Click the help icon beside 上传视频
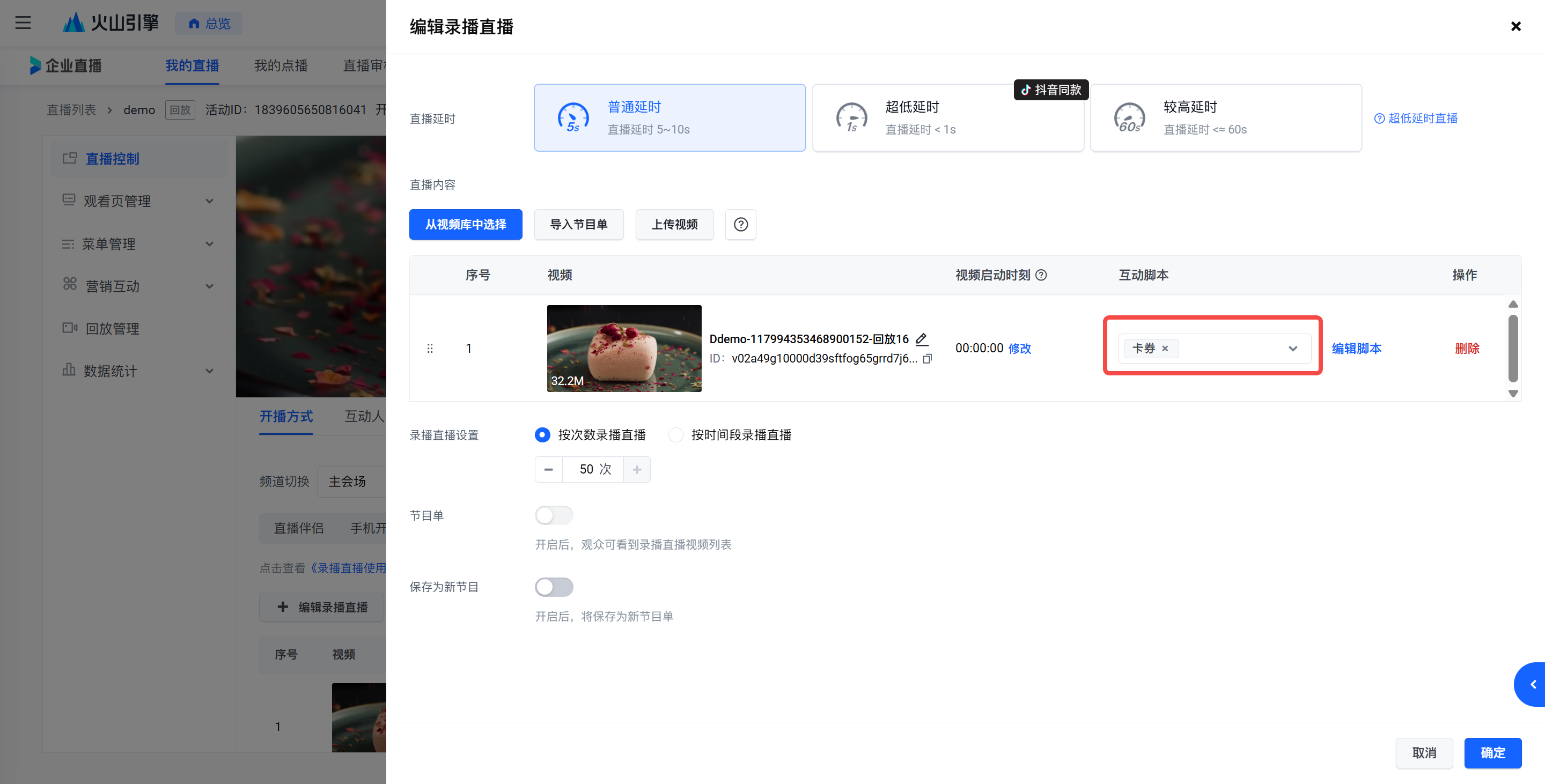The width and height of the screenshot is (1545, 784). (741, 224)
